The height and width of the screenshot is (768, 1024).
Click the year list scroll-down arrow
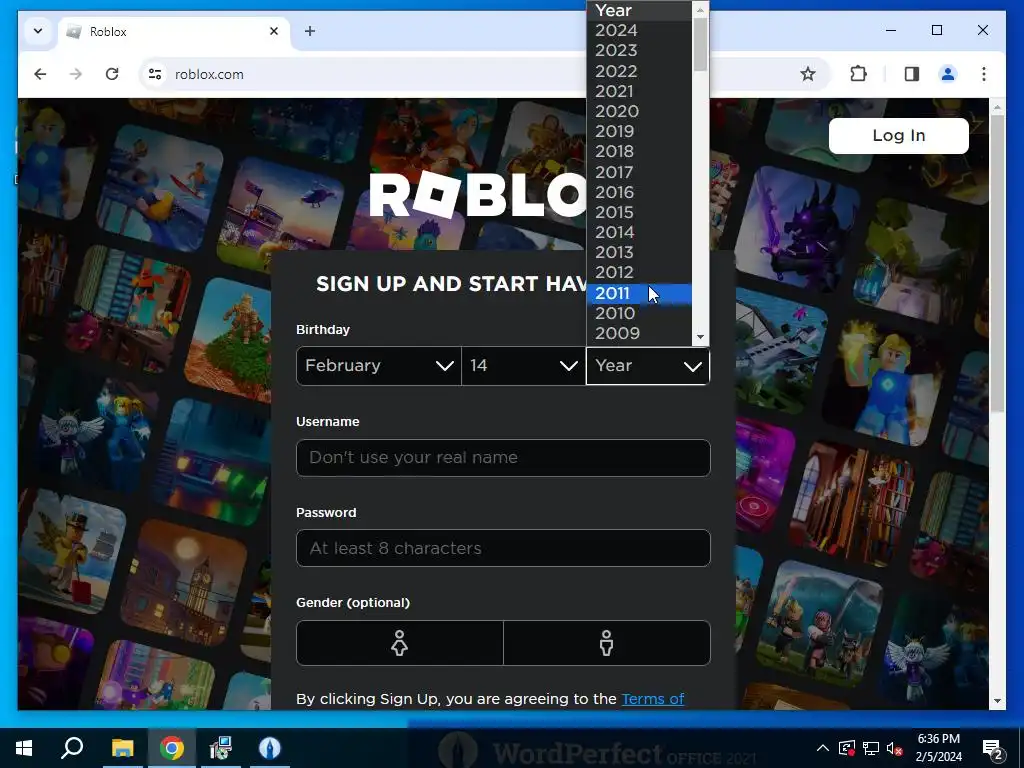click(x=700, y=338)
